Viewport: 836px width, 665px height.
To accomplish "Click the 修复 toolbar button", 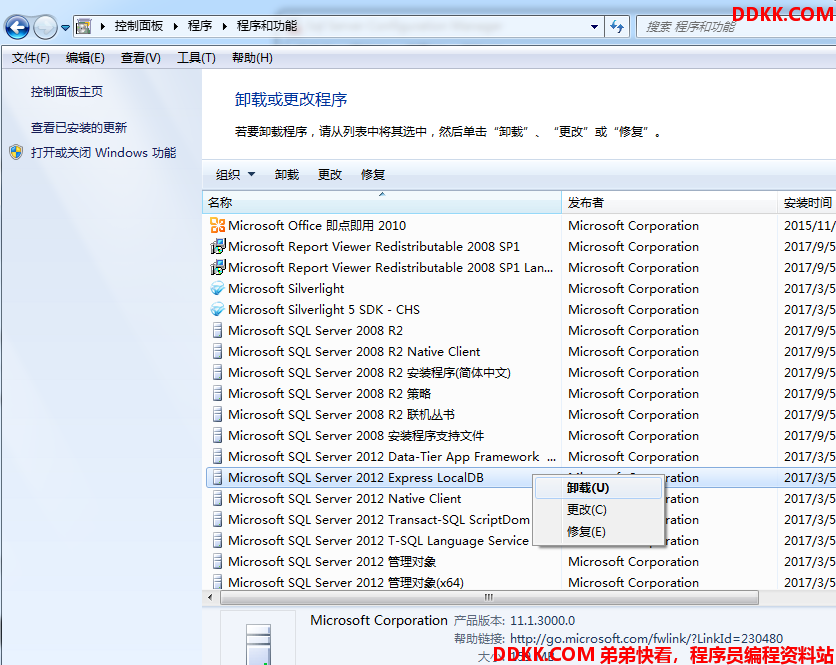I will pyautogui.click(x=373, y=174).
